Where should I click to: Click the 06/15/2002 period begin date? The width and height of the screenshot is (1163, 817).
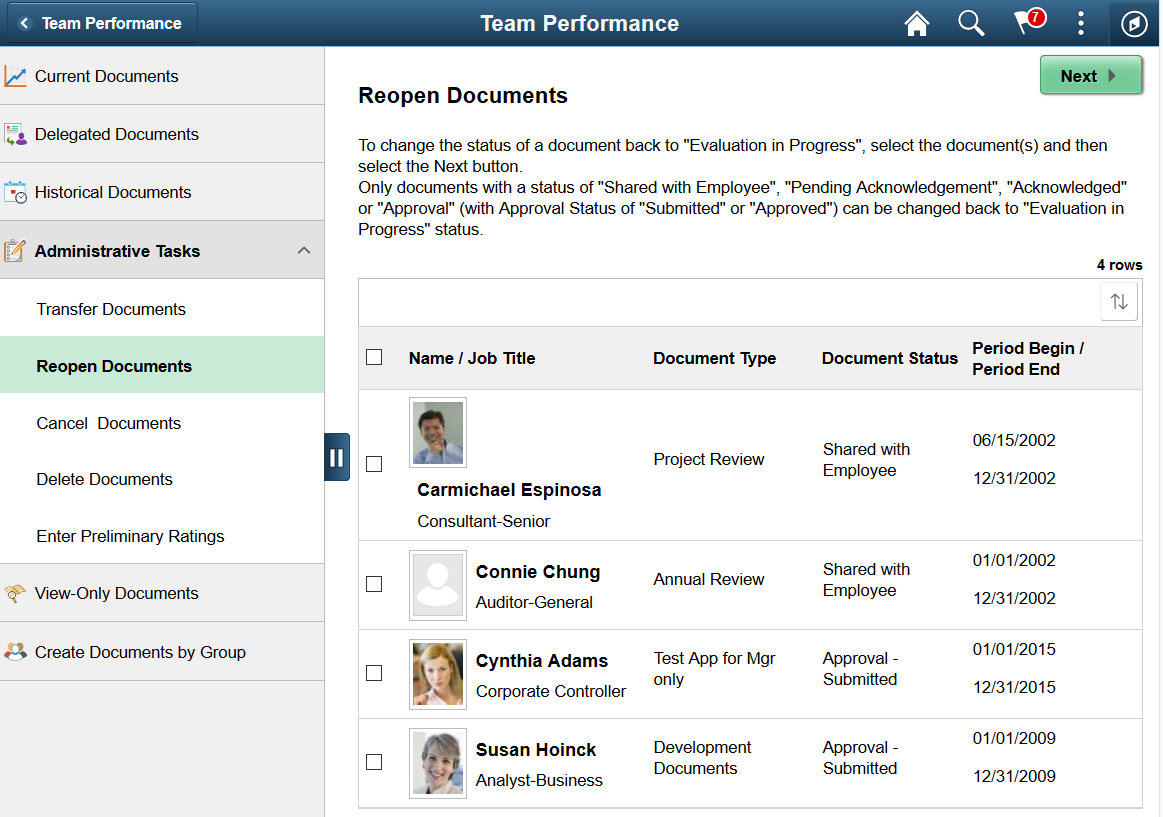[1014, 440]
